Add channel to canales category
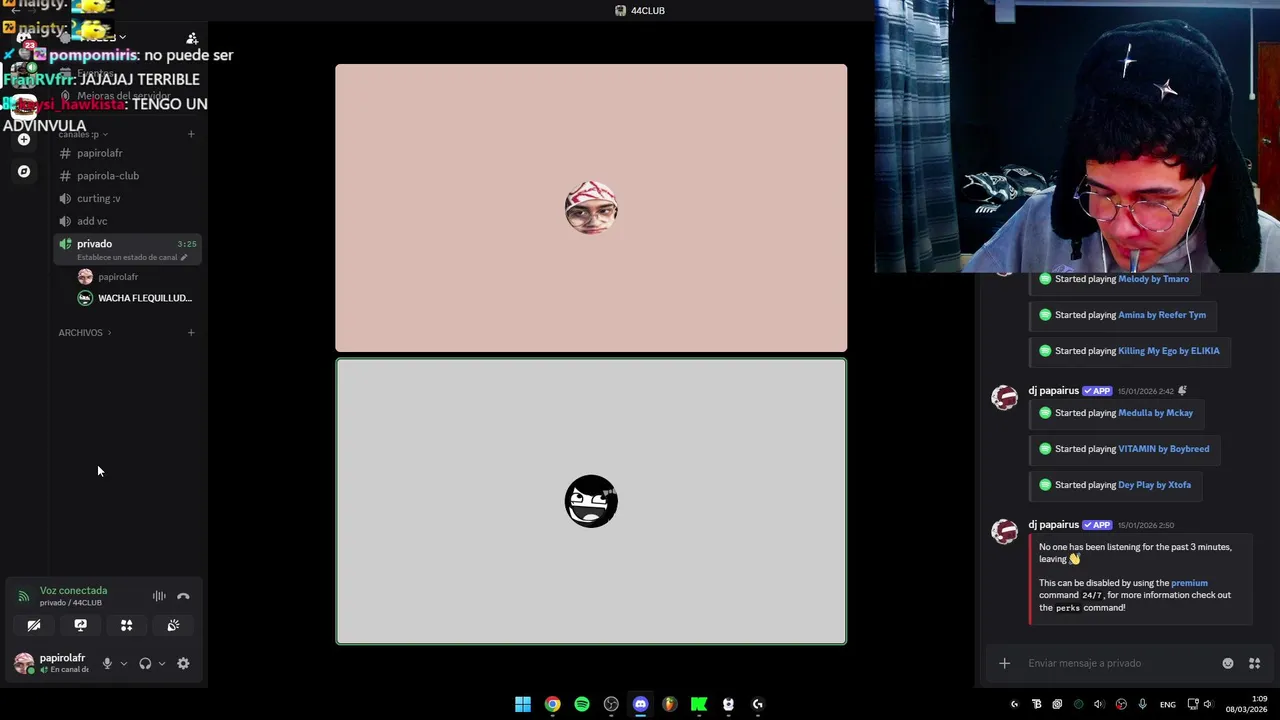 [191, 134]
